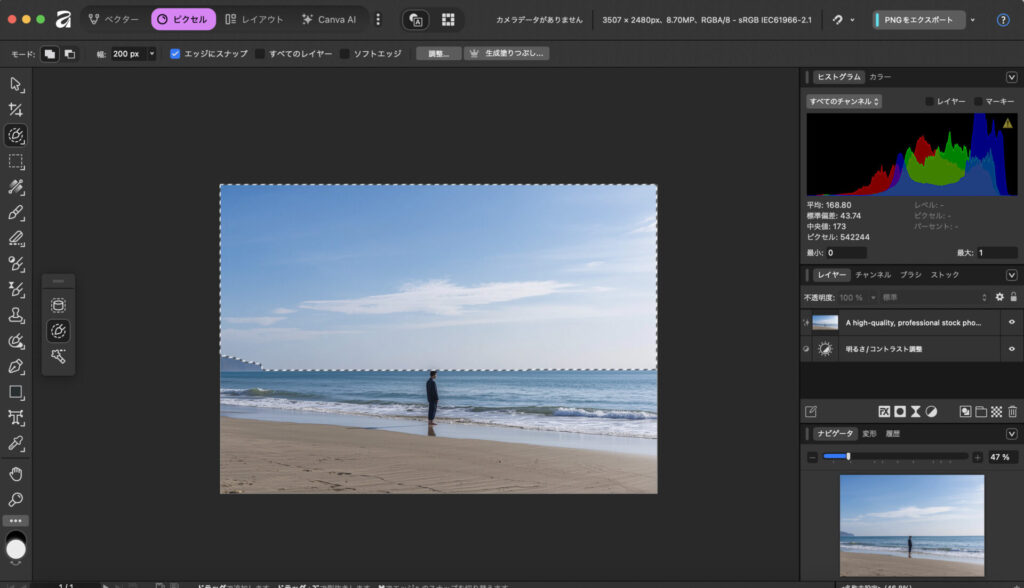This screenshot has height=588, width=1024.
Task: Enable the すべてのレイヤー checkbox
Action: click(x=260, y=54)
